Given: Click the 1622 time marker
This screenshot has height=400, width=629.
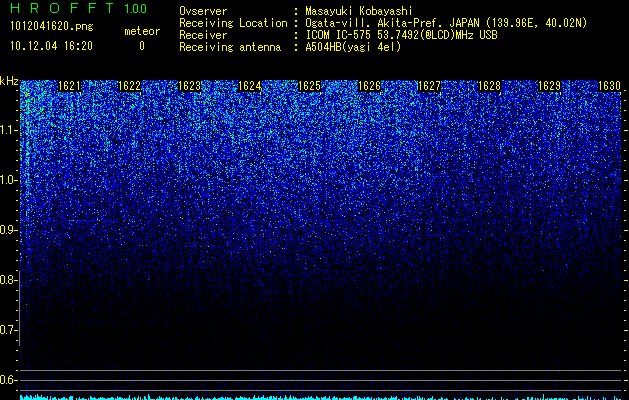Looking at the screenshot, I should click(x=130, y=86).
